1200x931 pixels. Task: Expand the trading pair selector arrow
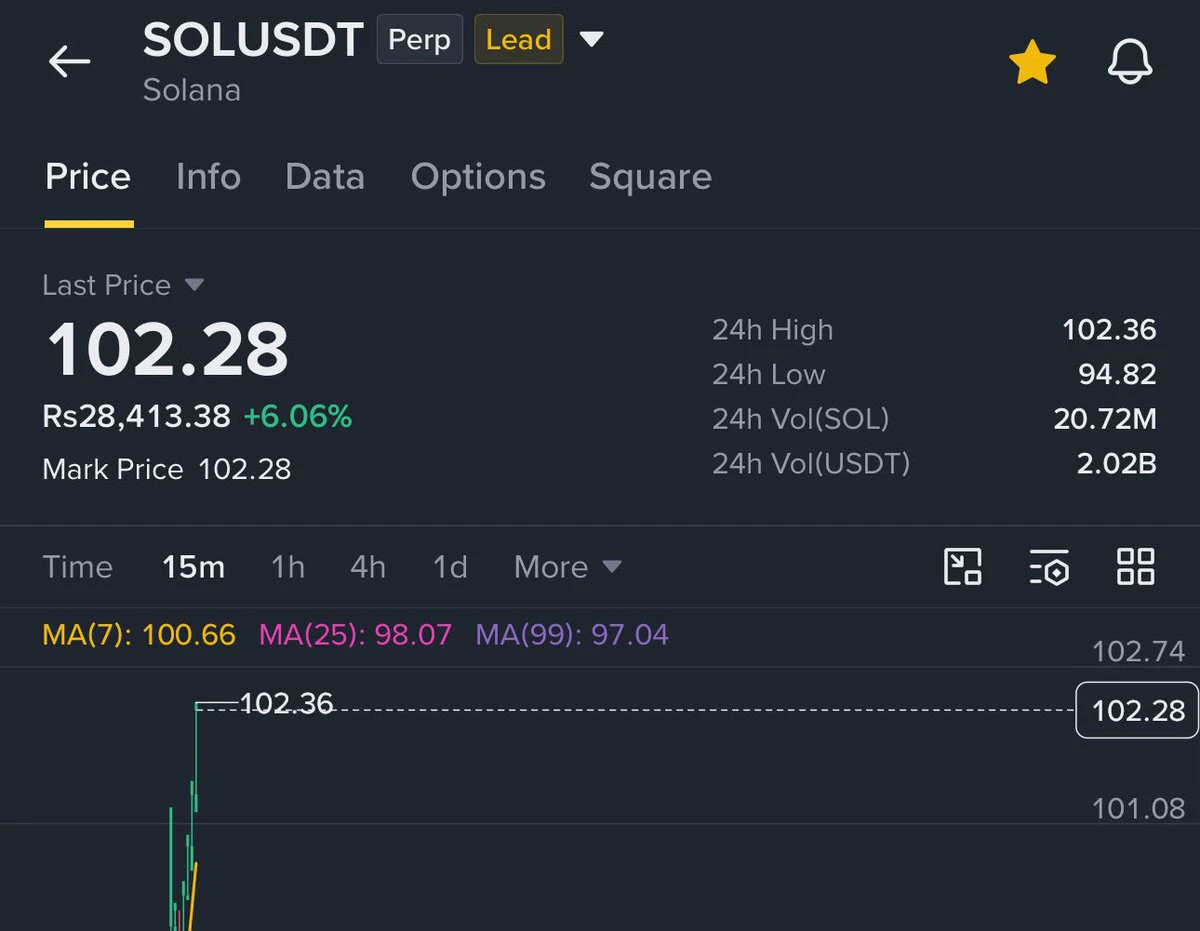592,40
